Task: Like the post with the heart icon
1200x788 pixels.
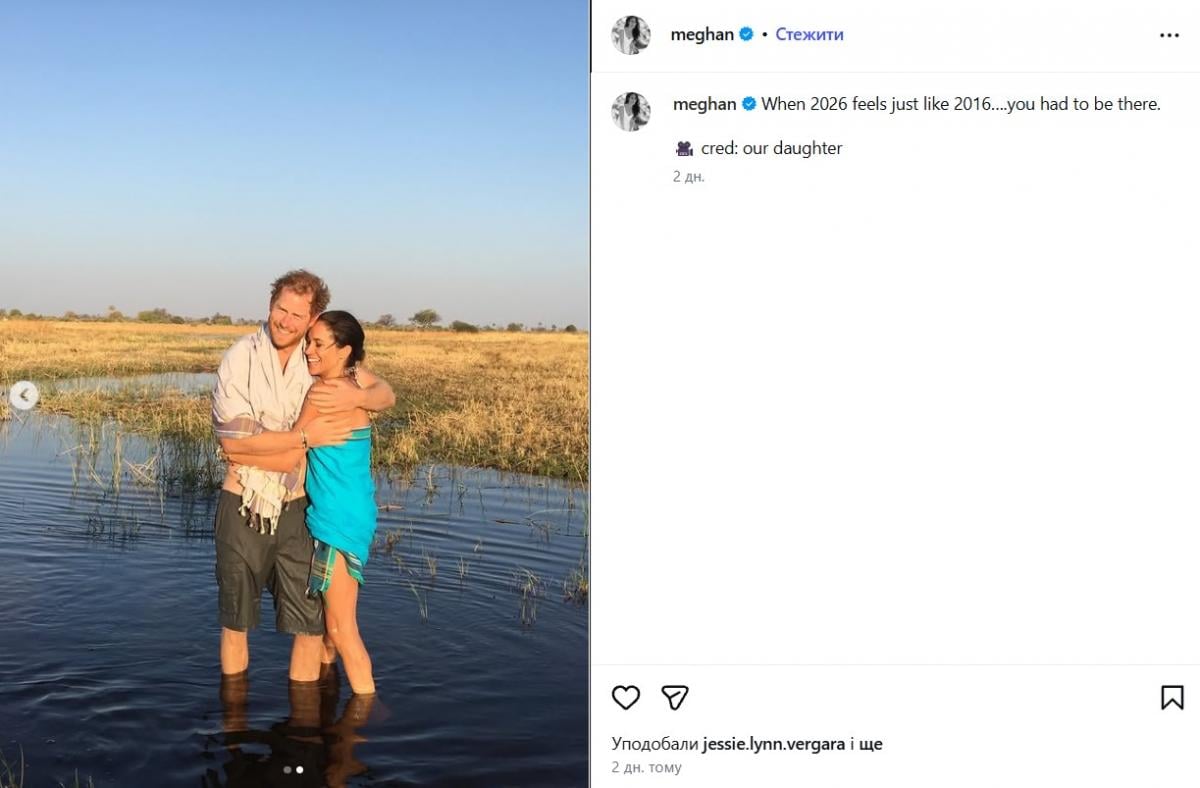Action: pos(625,697)
